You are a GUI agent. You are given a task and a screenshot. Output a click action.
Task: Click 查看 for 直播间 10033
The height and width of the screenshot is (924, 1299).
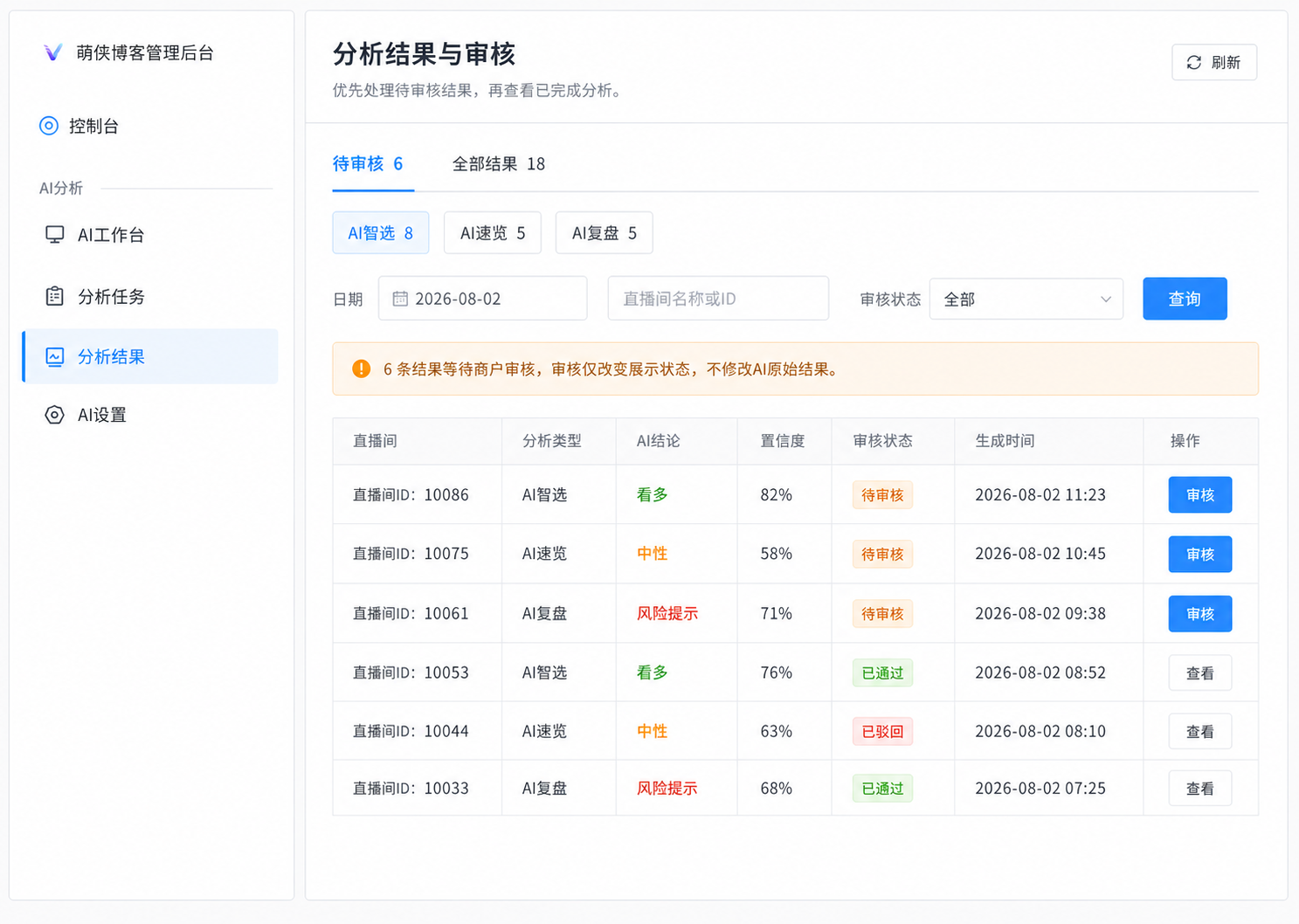point(1200,789)
